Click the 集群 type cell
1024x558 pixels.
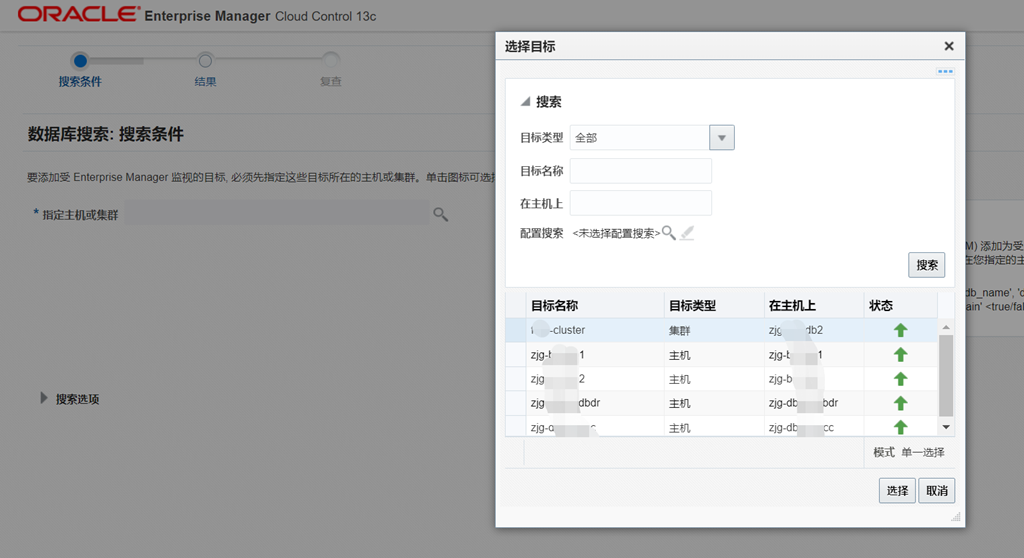click(x=679, y=331)
